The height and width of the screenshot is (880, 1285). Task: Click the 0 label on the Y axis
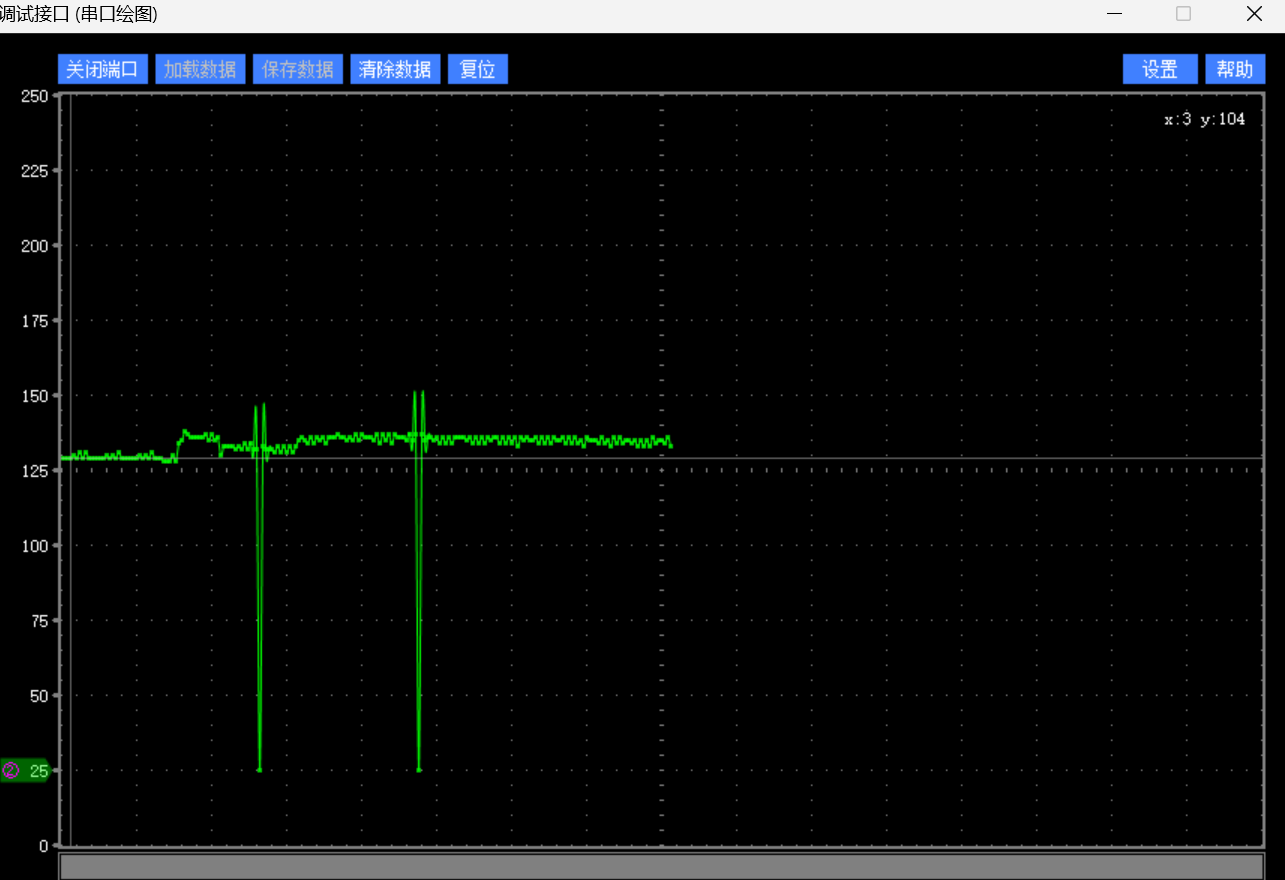43,845
